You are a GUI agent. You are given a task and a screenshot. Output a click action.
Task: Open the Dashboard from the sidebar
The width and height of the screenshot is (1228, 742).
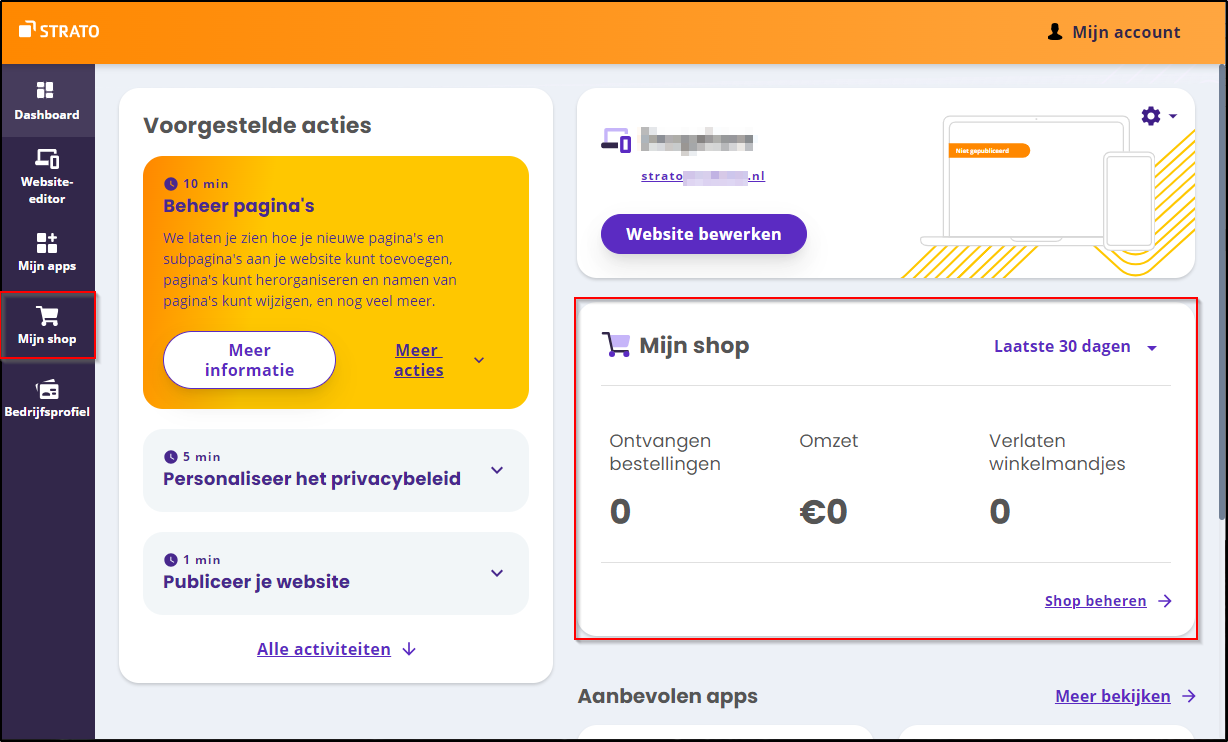(48, 100)
